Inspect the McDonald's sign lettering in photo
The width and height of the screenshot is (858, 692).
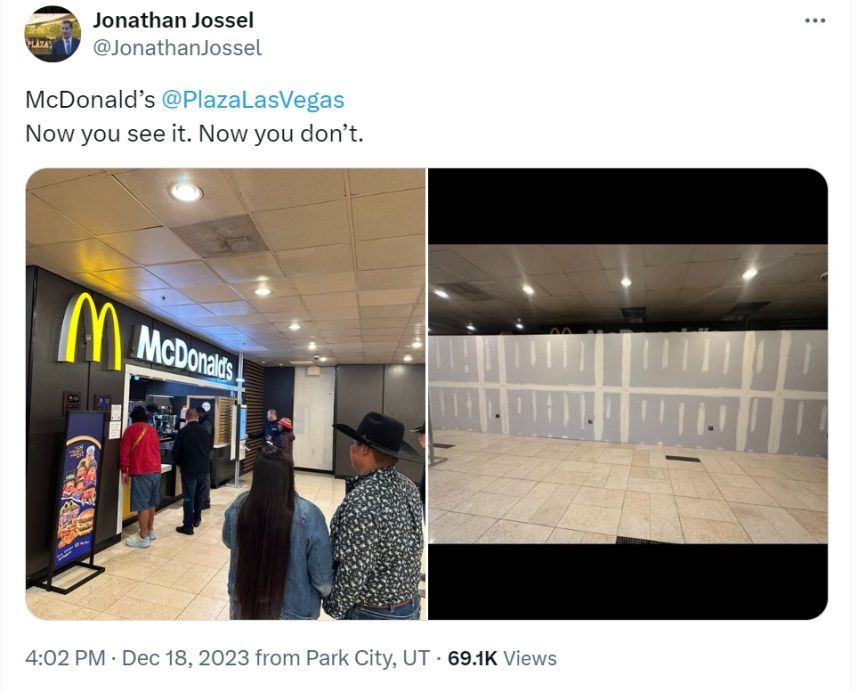184,353
